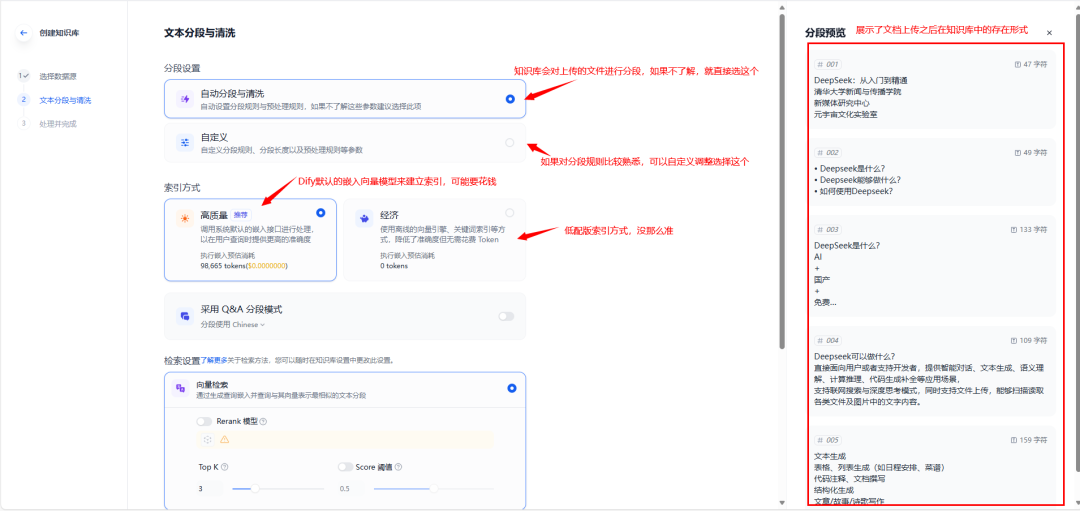This screenshot has width=1080, height=511.
Task: Click the help icon beside Top K
Action: click(x=225, y=467)
